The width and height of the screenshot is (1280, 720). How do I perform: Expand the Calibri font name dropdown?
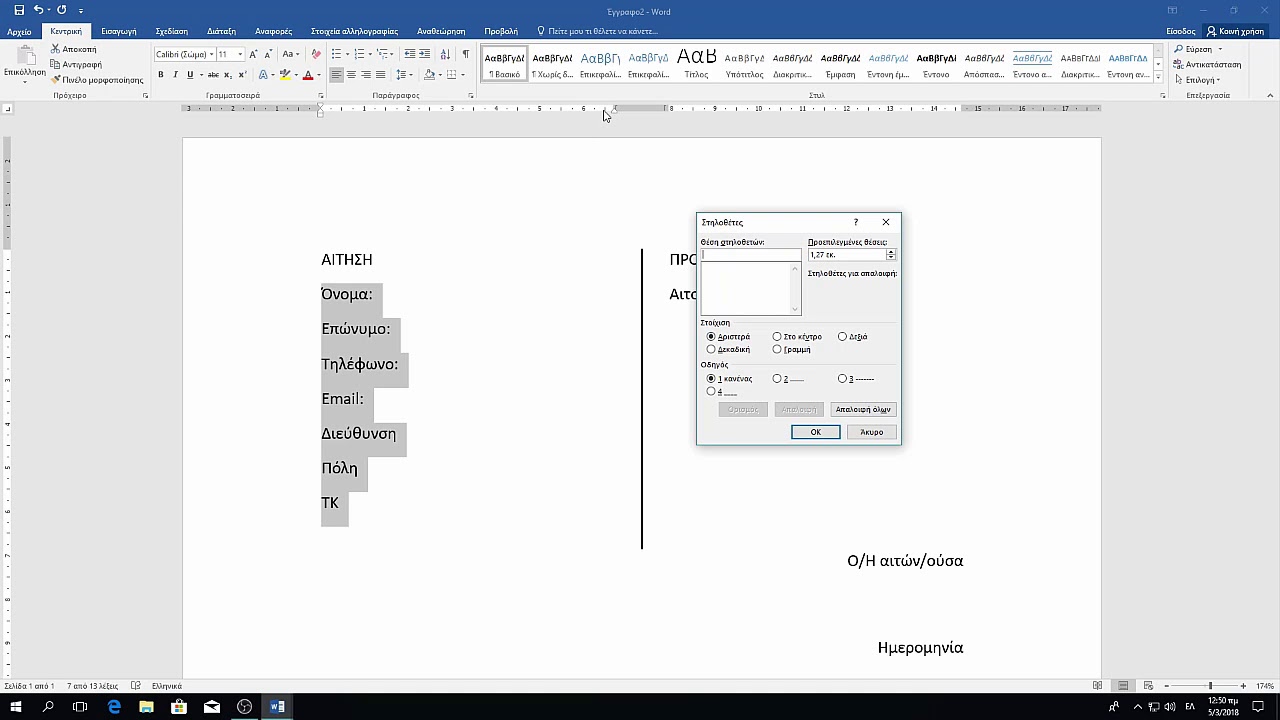click(211, 54)
